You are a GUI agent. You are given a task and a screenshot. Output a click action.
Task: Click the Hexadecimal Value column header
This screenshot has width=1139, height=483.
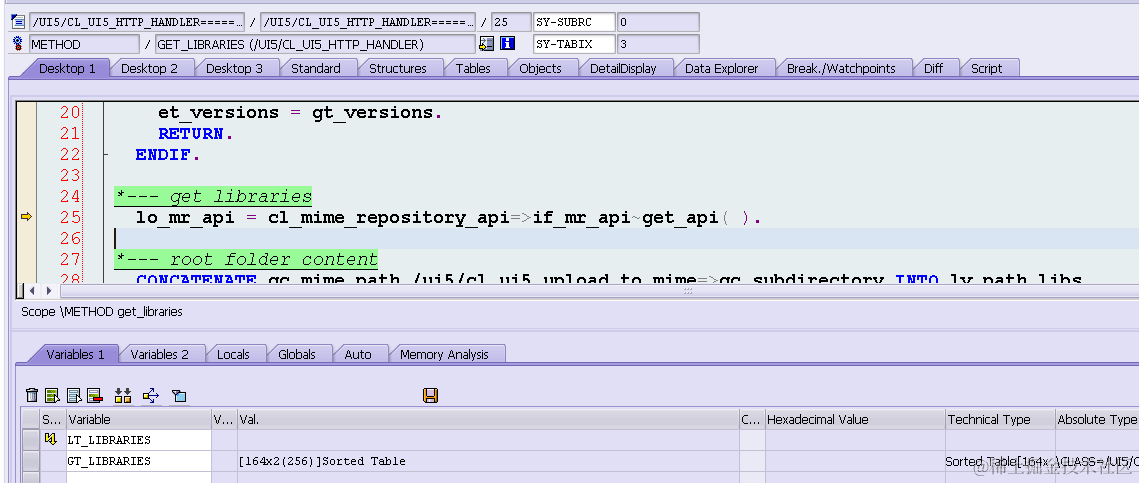point(855,419)
